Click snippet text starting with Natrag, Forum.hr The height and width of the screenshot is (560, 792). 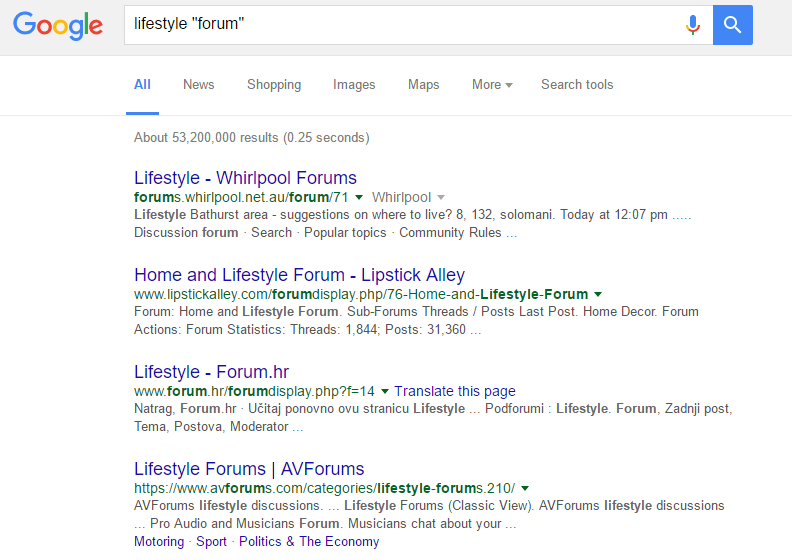433,418
